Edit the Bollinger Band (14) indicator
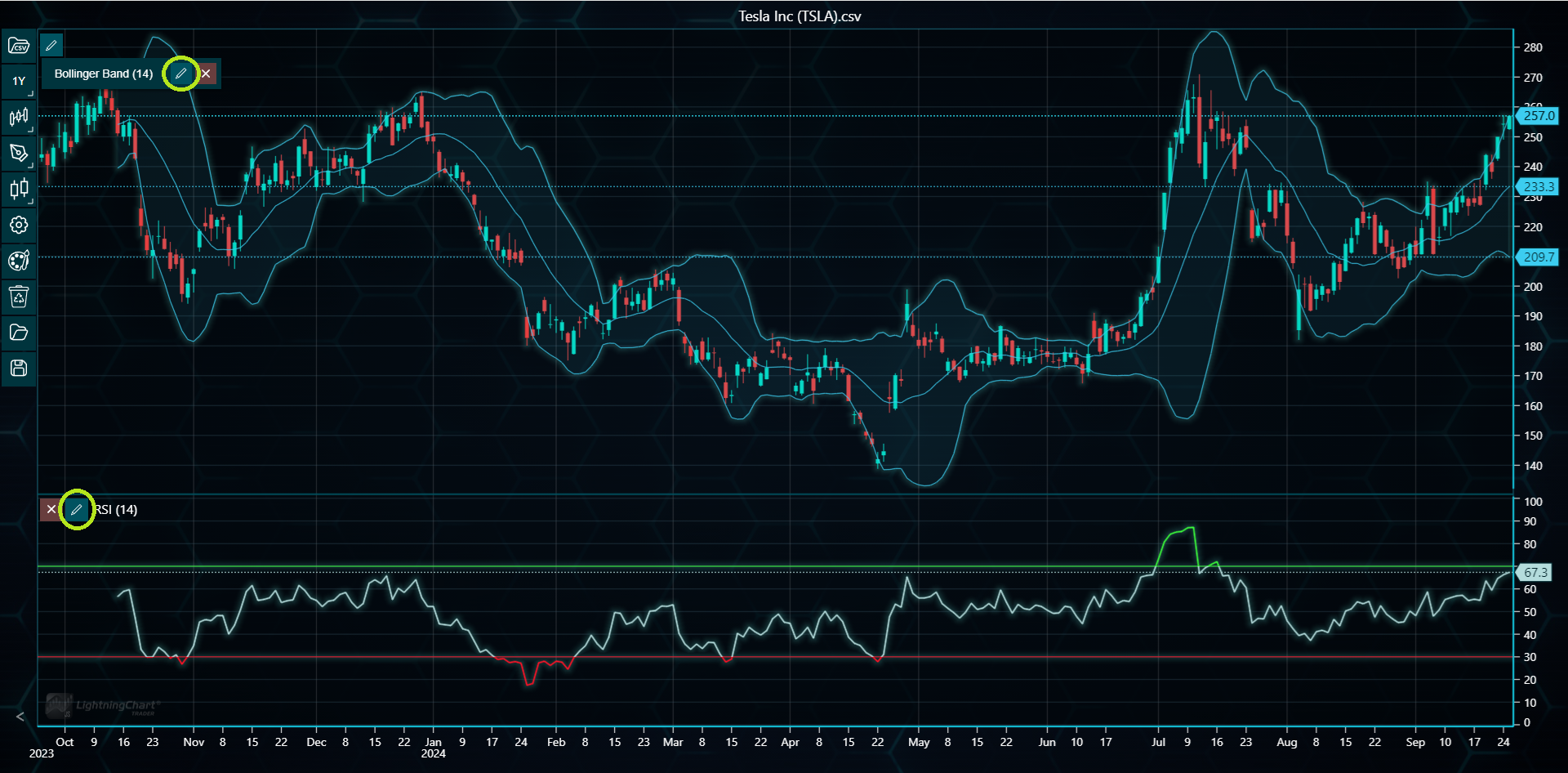 (181, 74)
